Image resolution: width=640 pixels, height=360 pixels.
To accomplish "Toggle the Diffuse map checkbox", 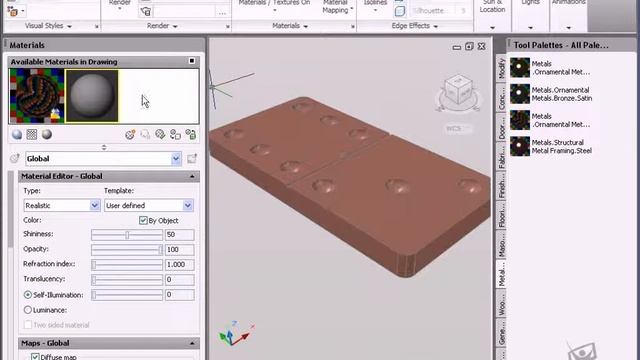I will [35, 357].
